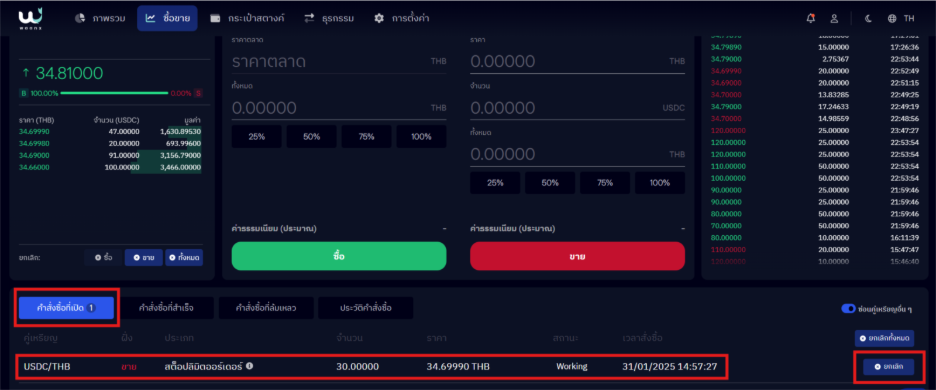936x390 pixels.
Task: Switch to คำสั่งซื้อที่สำเร็จ tab
Action: pyautogui.click(x=166, y=308)
